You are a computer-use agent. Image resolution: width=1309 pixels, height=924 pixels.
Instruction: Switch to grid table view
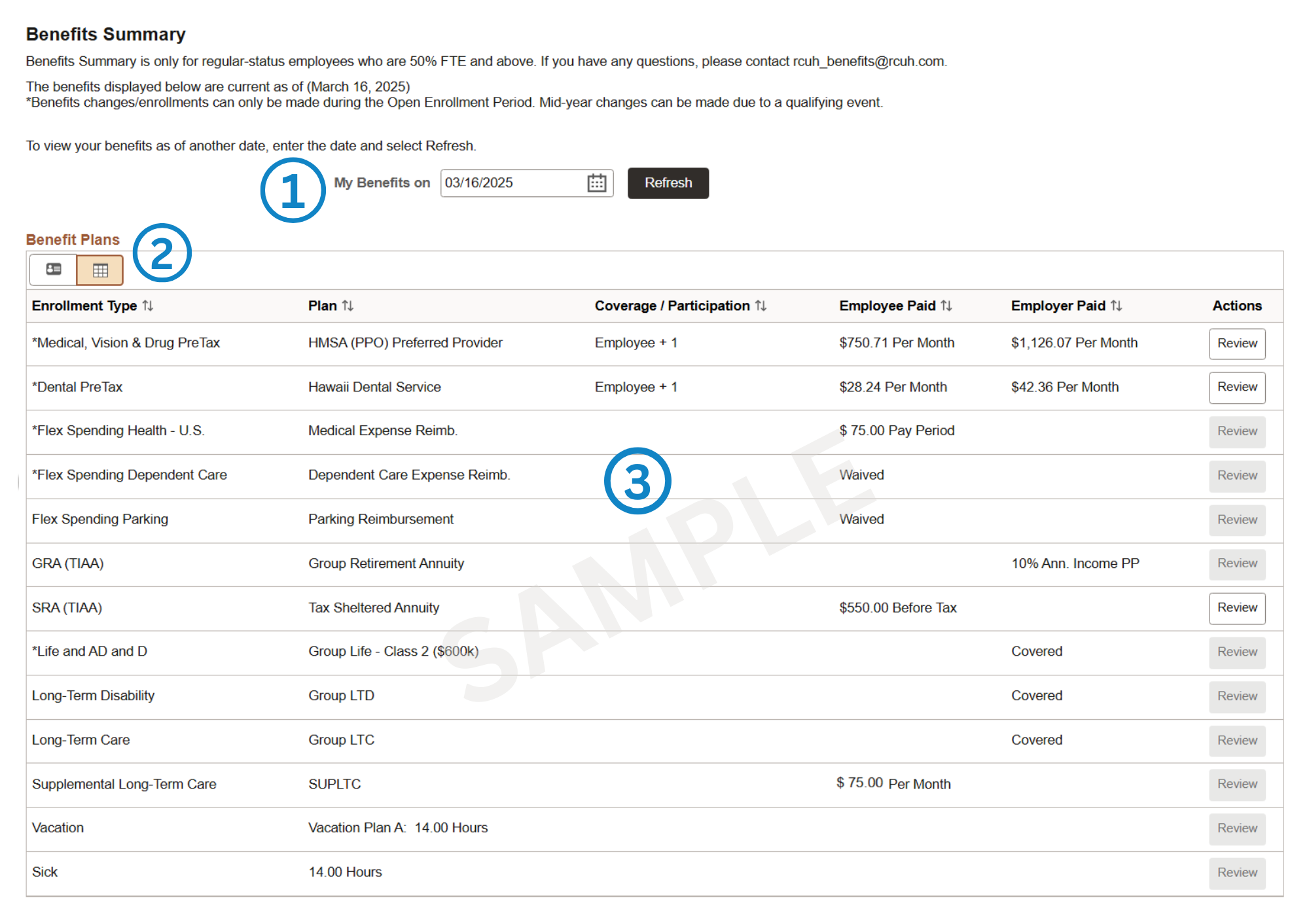100,270
